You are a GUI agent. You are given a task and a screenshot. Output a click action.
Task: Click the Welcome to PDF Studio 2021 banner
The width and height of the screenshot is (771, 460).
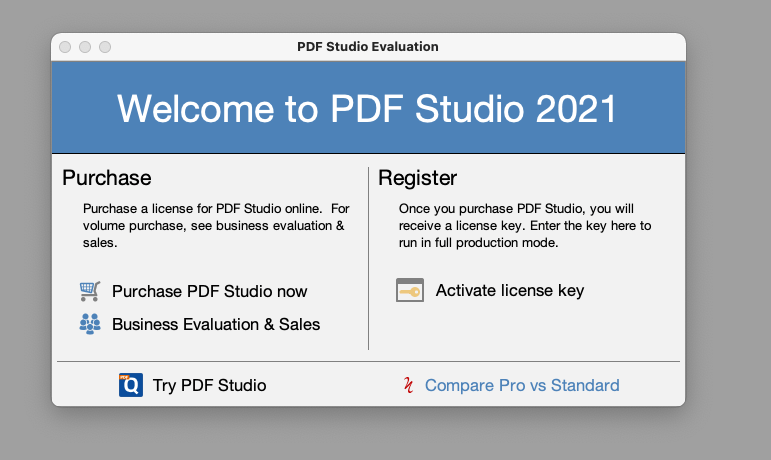click(x=367, y=108)
